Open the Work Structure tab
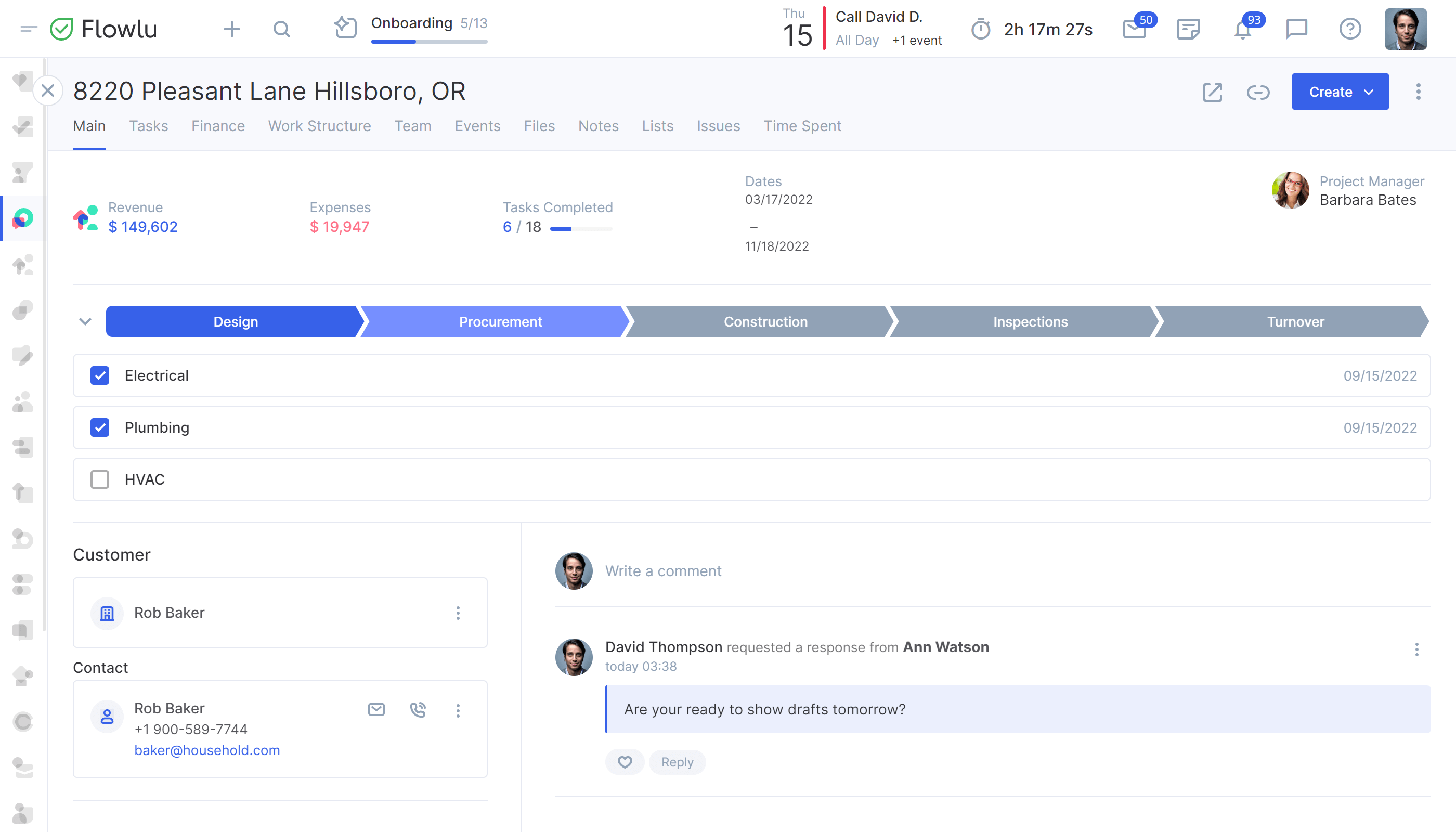This screenshot has width=1456, height=832. [x=319, y=126]
